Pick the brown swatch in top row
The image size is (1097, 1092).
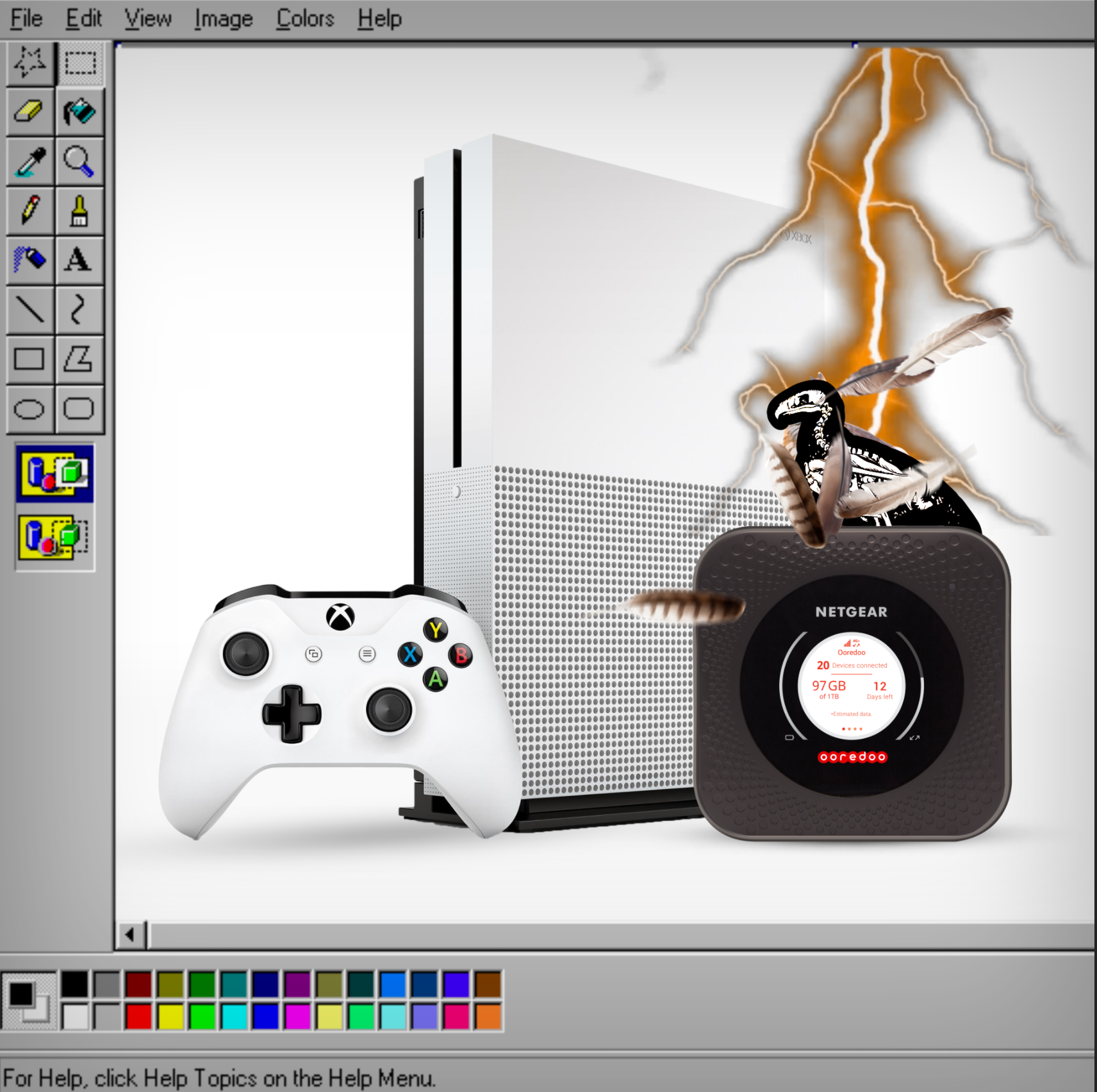click(x=488, y=984)
